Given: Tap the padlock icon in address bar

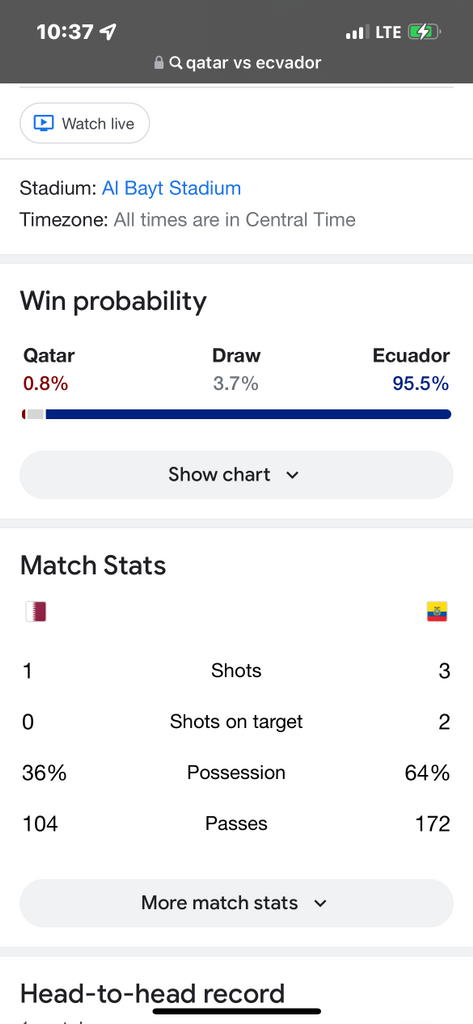Looking at the screenshot, I should point(158,63).
